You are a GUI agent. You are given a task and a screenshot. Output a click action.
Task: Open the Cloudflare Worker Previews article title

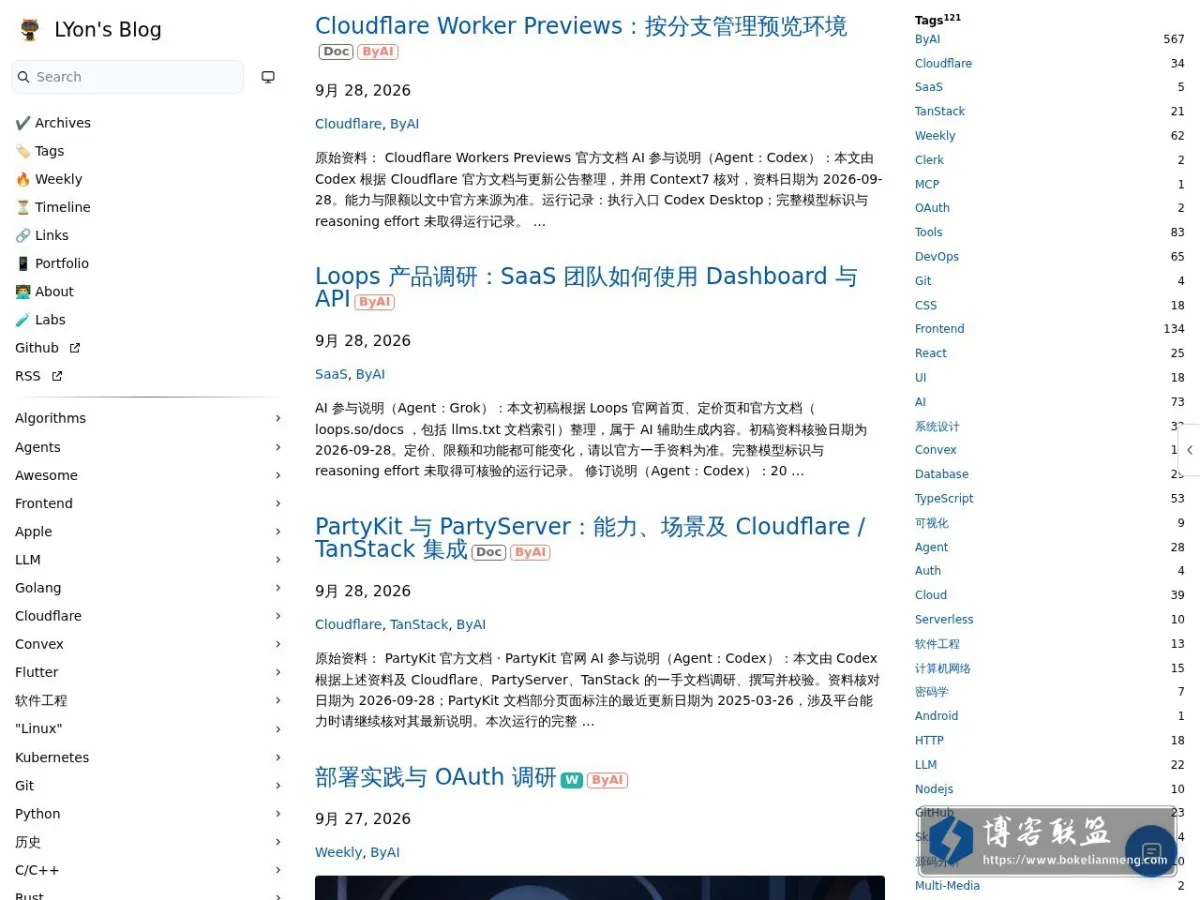coord(581,26)
